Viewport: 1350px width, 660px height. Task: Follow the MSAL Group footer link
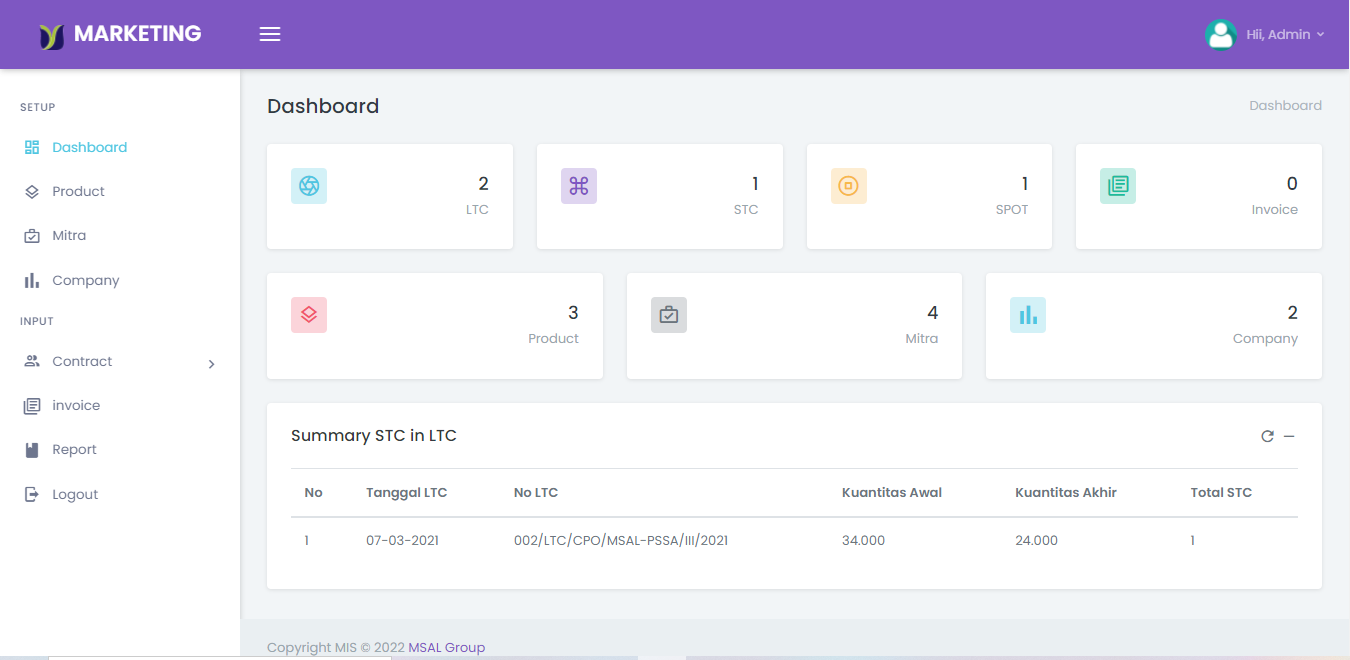click(446, 647)
